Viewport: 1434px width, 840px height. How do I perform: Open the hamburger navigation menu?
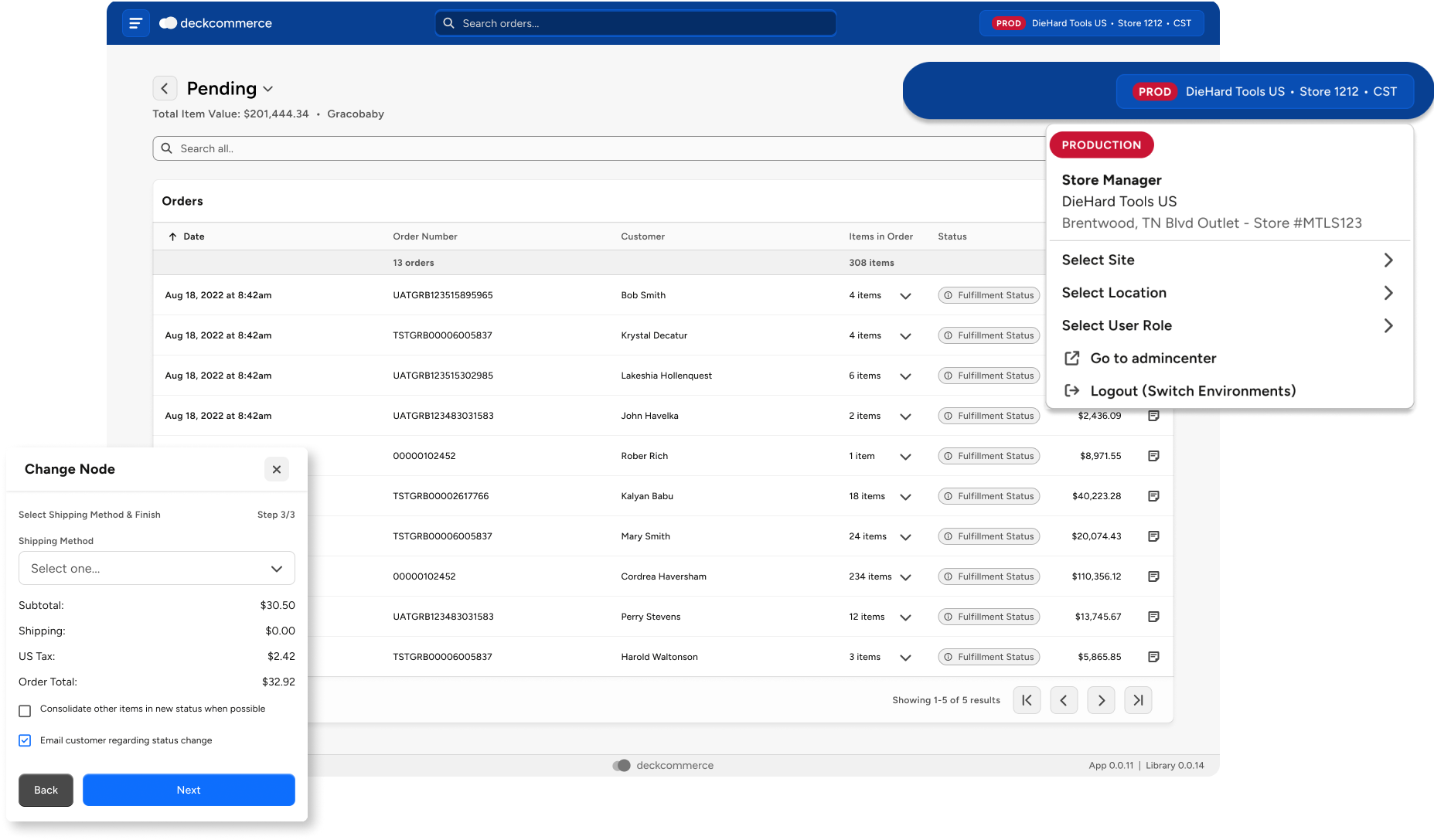[x=135, y=23]
